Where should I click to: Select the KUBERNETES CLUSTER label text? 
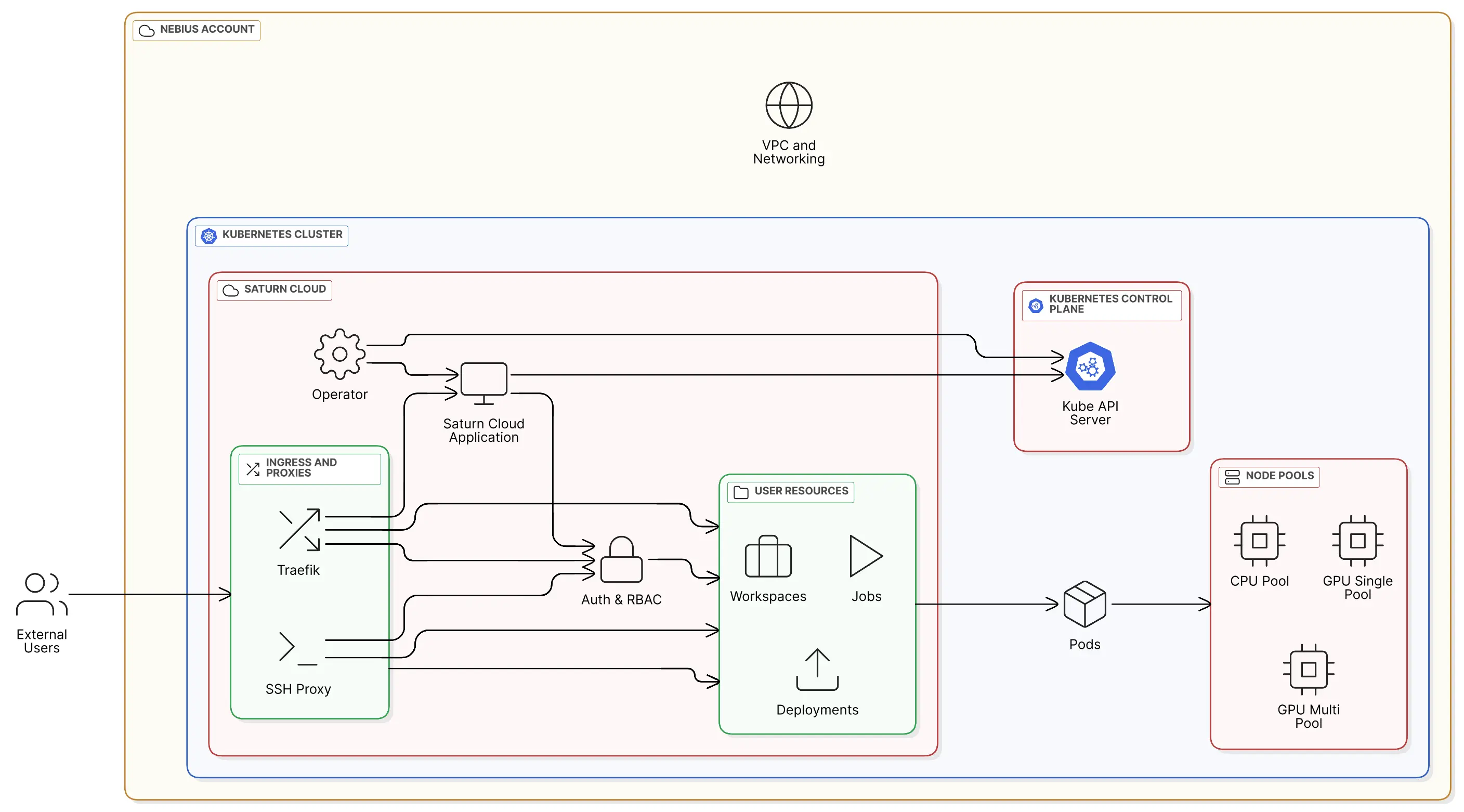(x=282, y=234)
